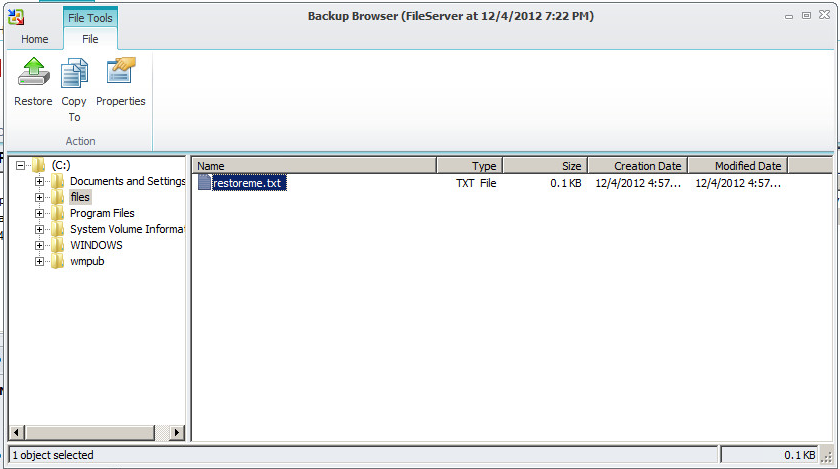Click the creation date cell of restoreme.txt
The width and height of the screenshot is (840, 469).
638,183
